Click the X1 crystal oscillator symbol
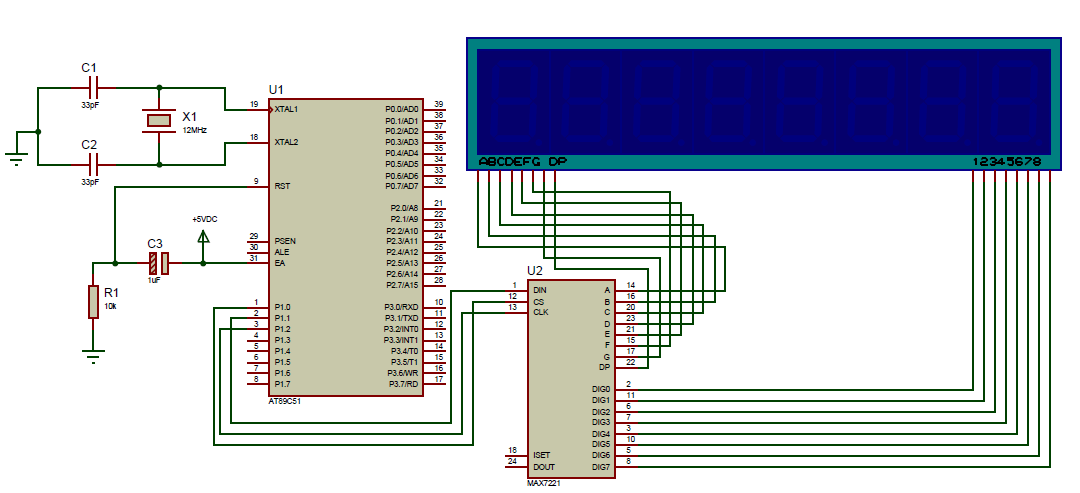The width and height of the screenshot is (1080, 493). pyautogui.click(x=159, y=120)
